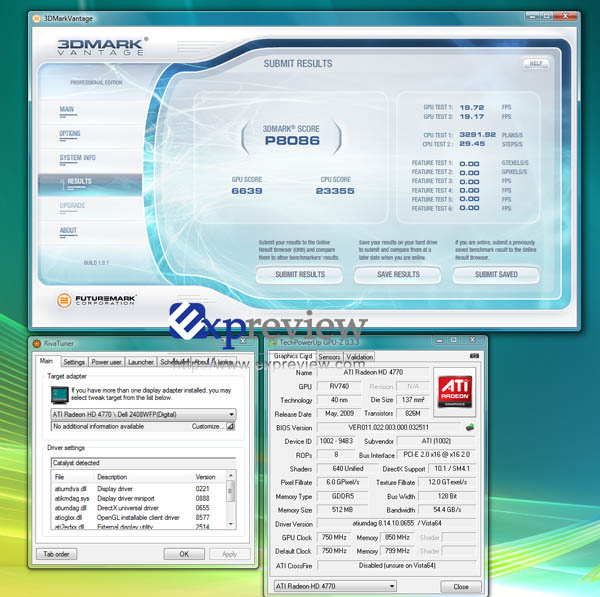Click the BIOS save chip icon
Viewport: 600px width, 597px height.
(470, 427)
